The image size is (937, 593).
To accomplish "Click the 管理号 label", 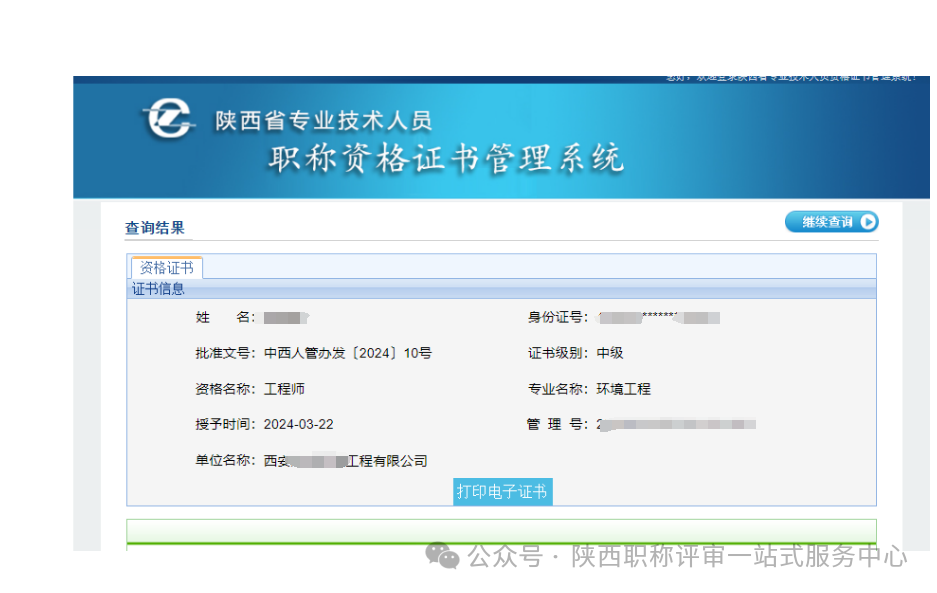I will click(x=557, y=424).
